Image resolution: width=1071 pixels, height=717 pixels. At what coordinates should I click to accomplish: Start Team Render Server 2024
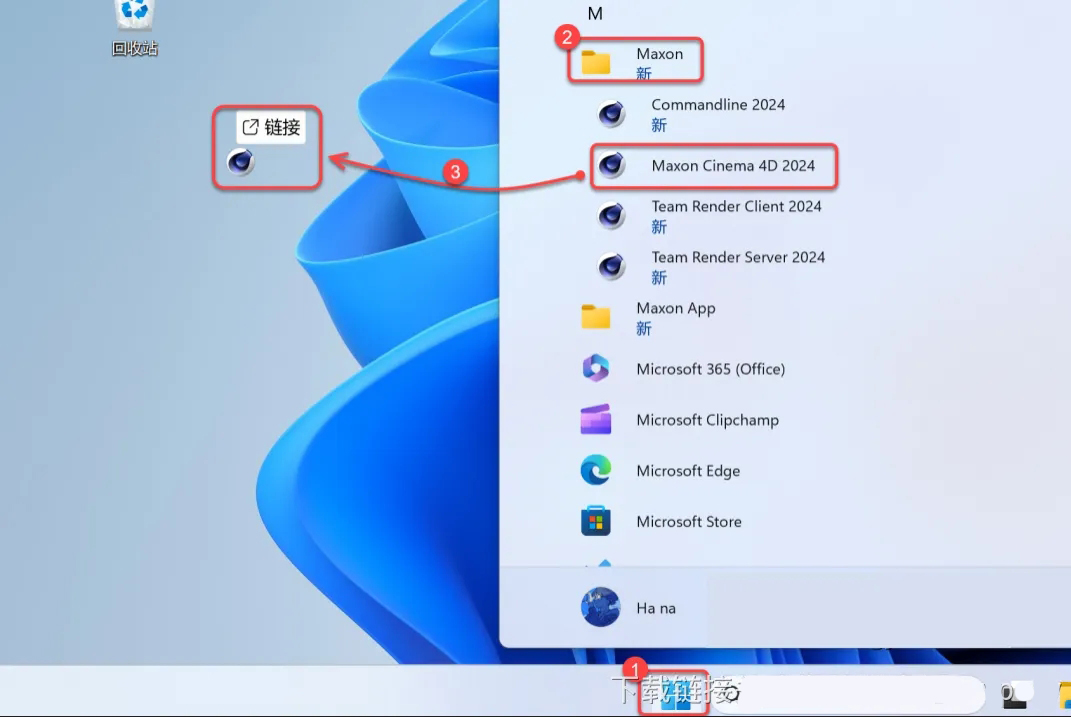click(x=738, y=257)
